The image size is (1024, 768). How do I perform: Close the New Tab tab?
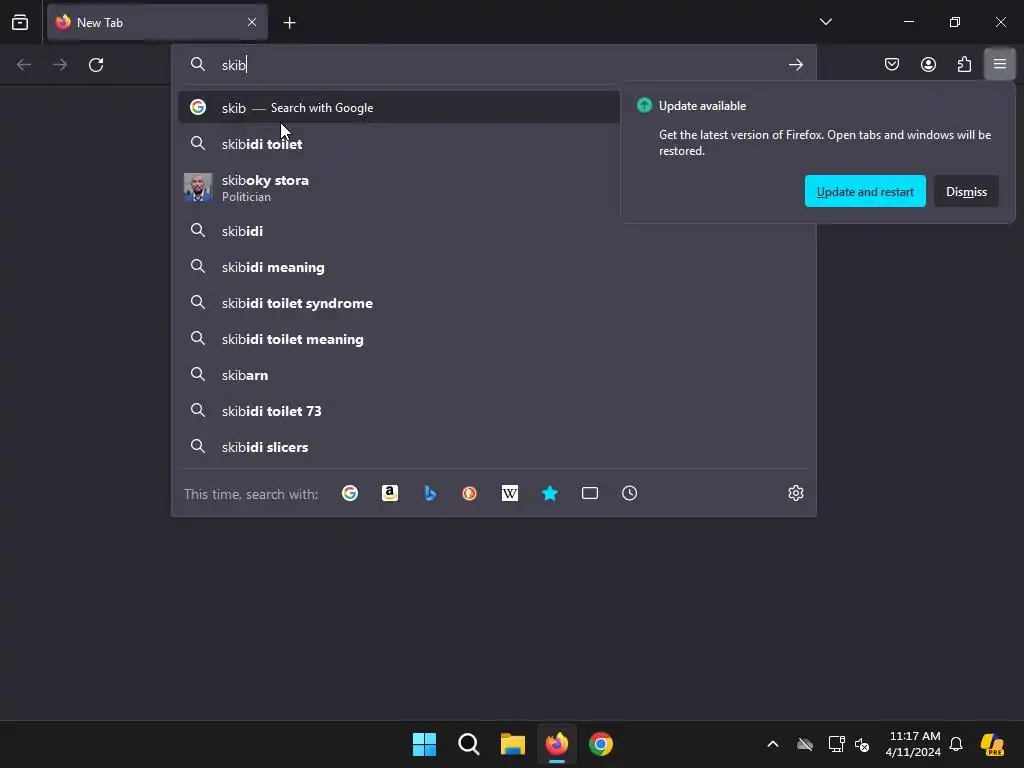point(252,22)
